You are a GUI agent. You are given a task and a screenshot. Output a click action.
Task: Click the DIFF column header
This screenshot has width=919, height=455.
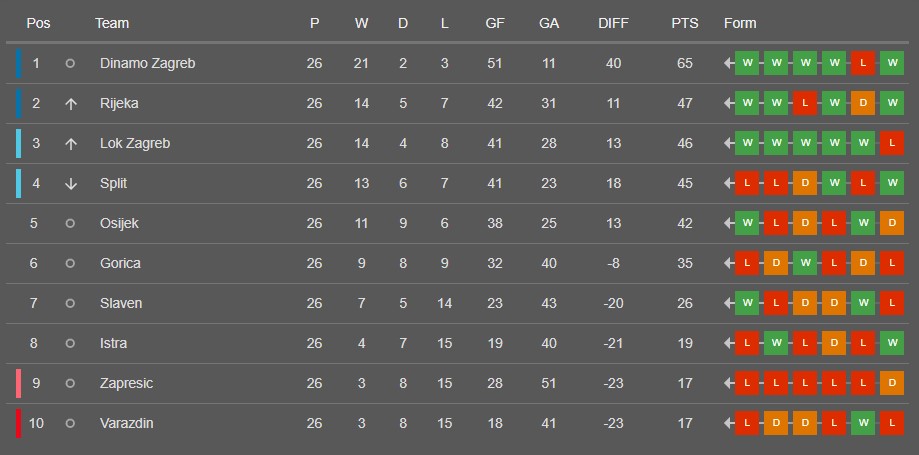(614, 23)
